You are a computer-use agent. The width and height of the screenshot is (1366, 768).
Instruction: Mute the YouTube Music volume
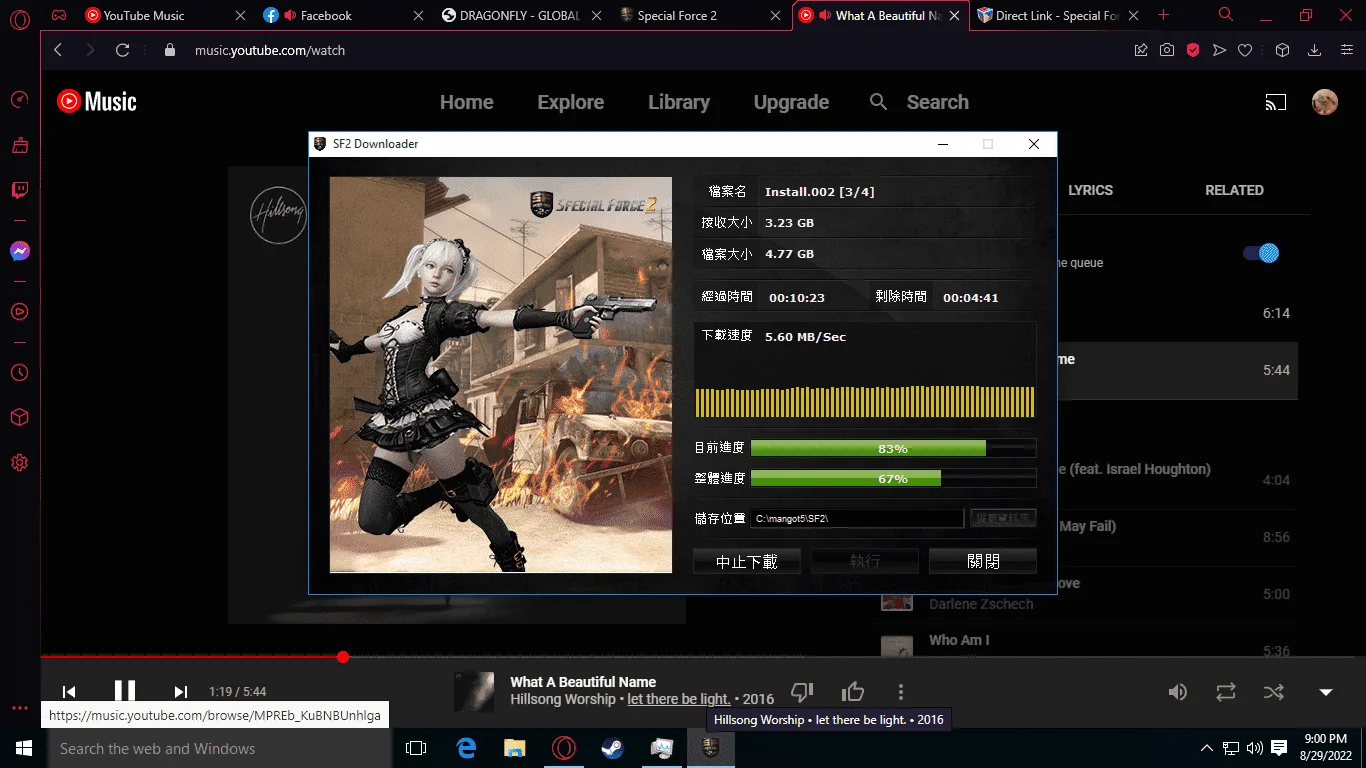tap(1178, 692)
